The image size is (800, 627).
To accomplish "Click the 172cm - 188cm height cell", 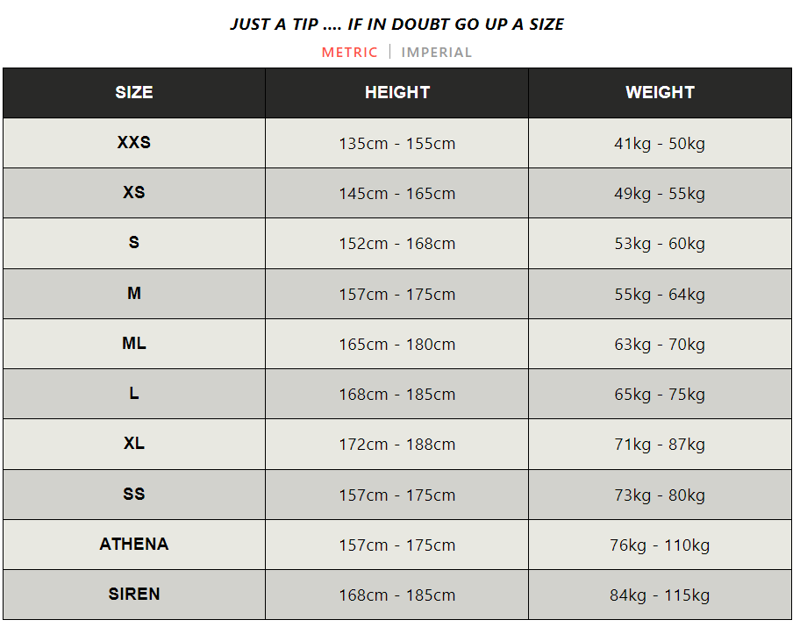I will [397, 444].
